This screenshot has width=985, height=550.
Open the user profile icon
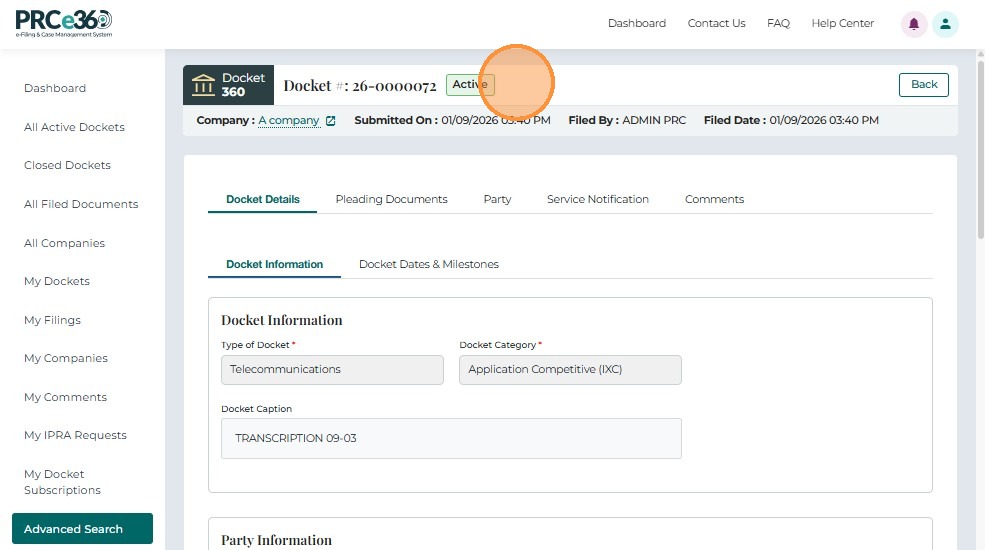pos(945,24)
